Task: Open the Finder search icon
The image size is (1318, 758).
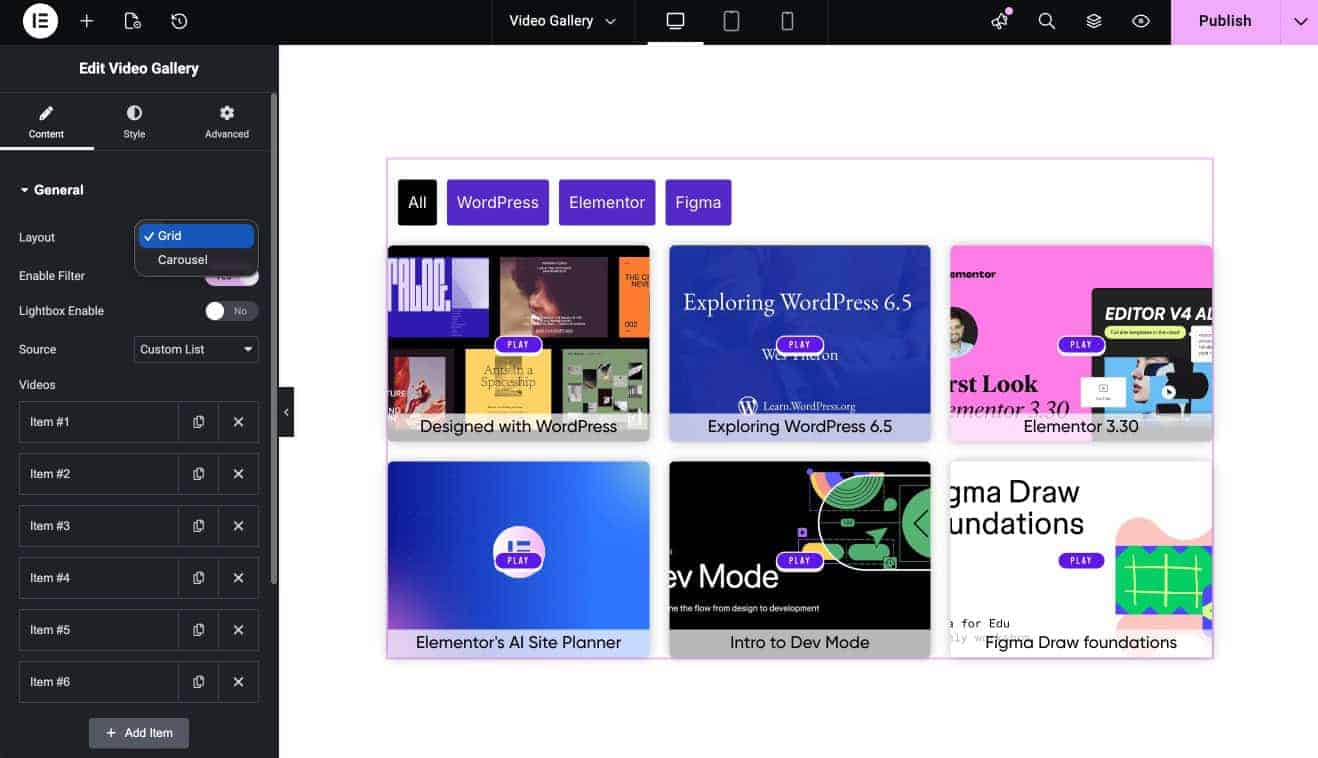Action: pos(1047,21)
